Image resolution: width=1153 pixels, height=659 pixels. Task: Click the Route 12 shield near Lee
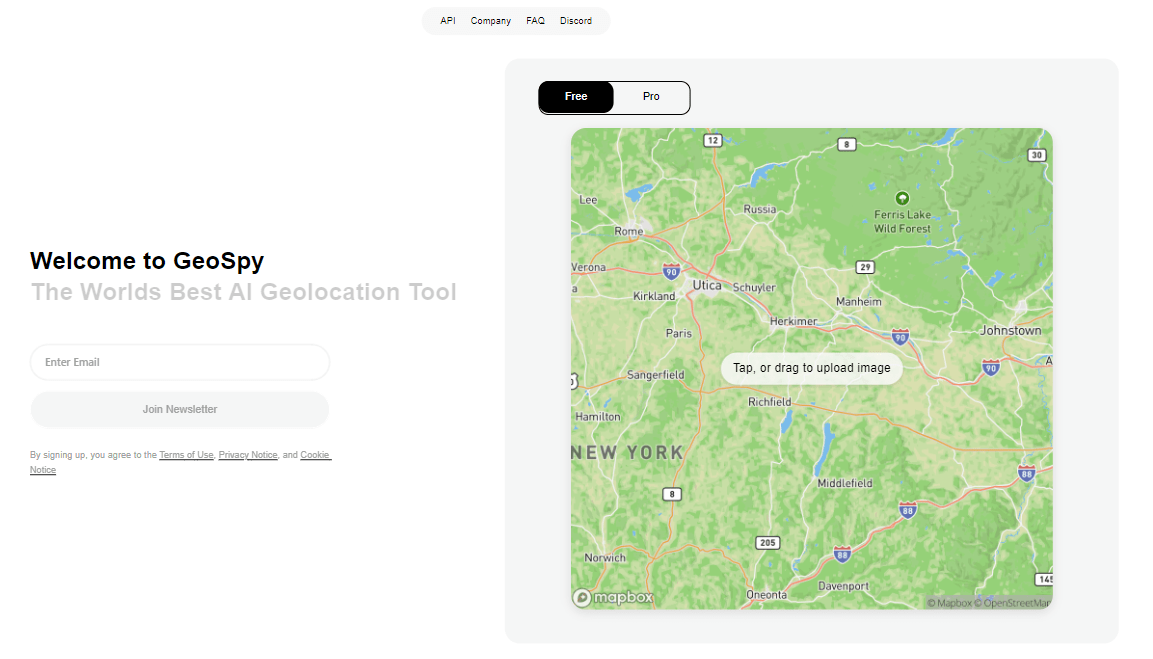point(712,140)
